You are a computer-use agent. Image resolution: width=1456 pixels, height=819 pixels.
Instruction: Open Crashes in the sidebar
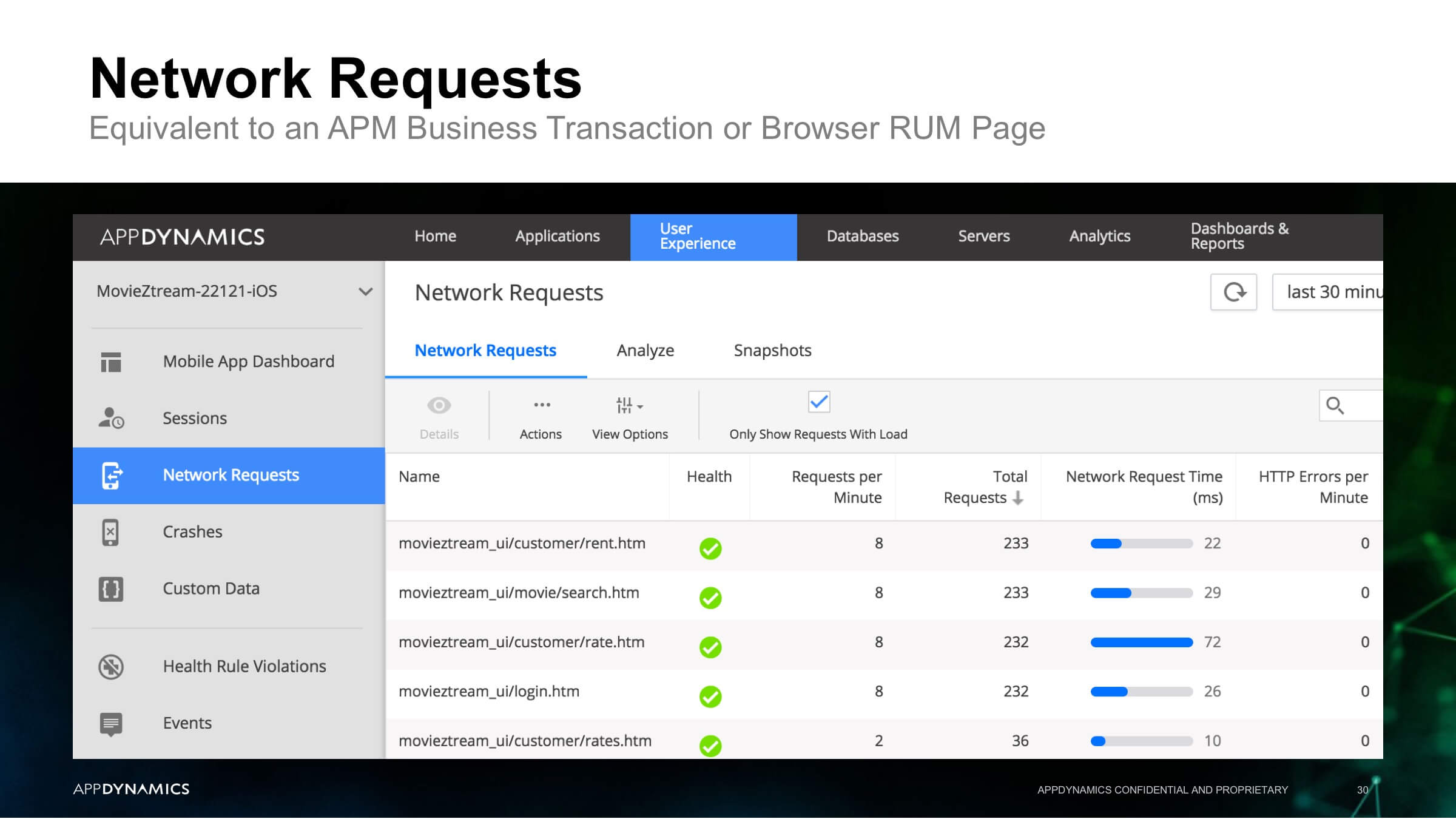tap(192, 532)
